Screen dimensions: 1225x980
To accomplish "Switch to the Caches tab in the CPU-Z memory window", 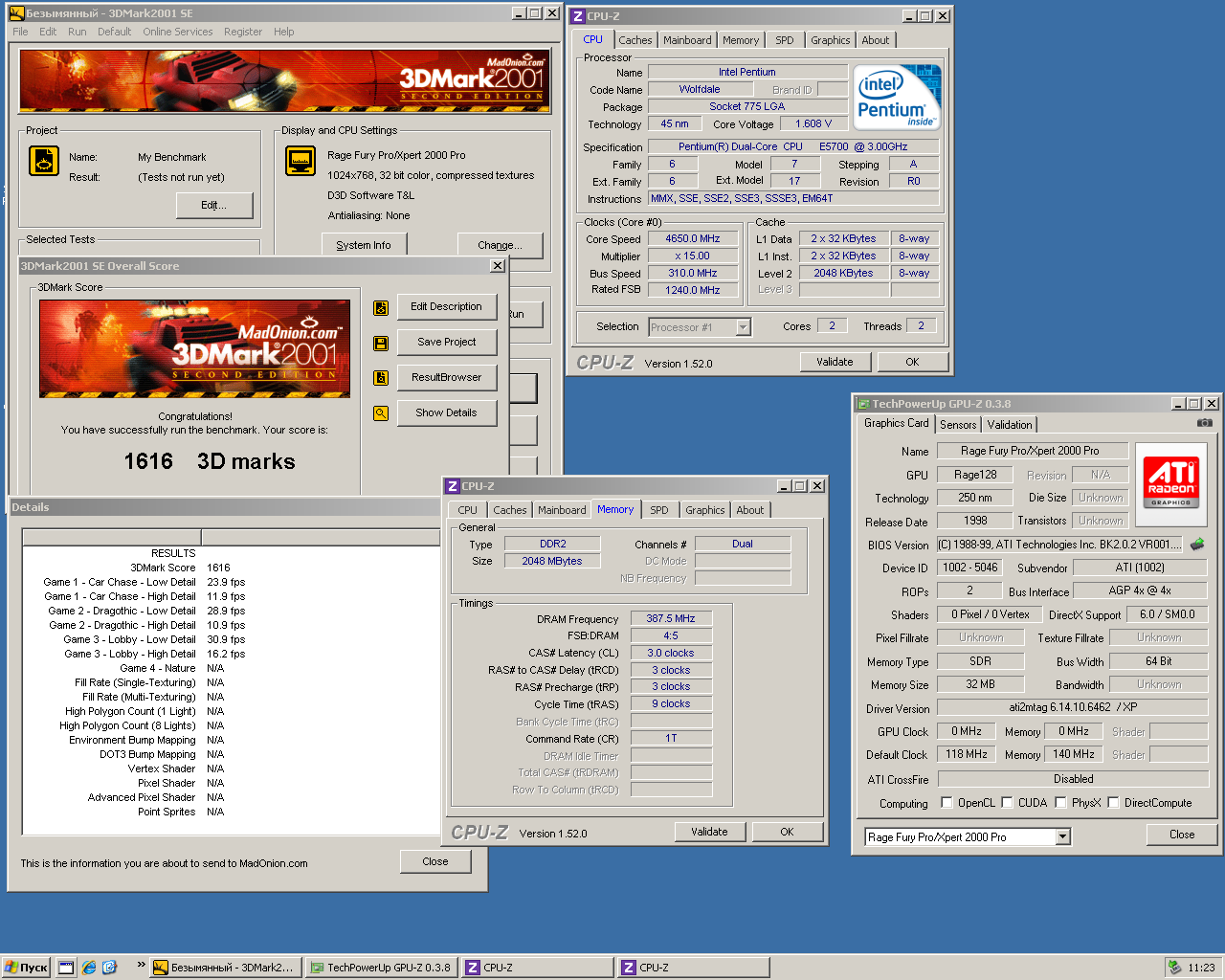I will pos(510,510).
